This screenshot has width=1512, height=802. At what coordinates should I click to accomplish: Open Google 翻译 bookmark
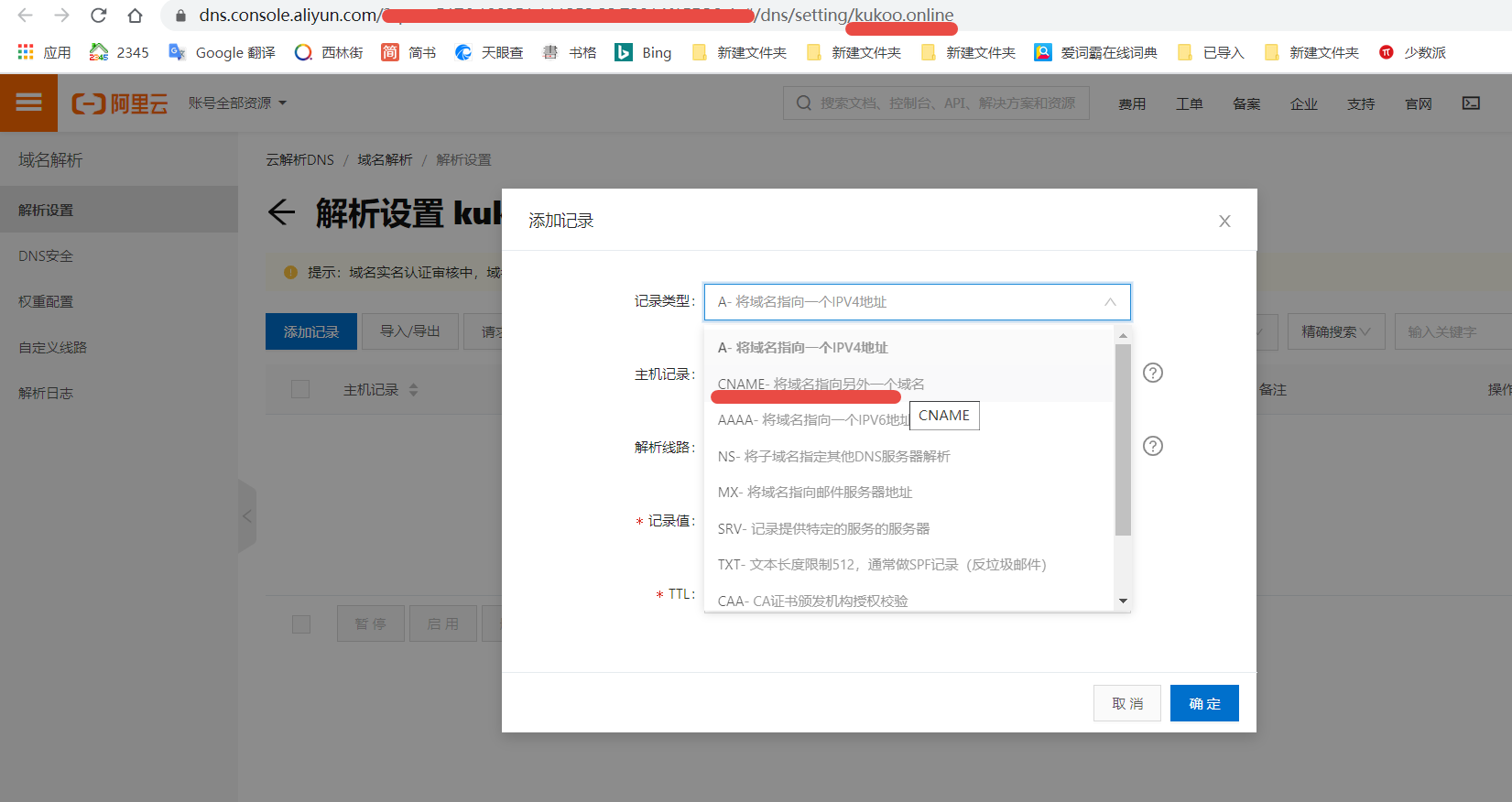coord(222,52)
